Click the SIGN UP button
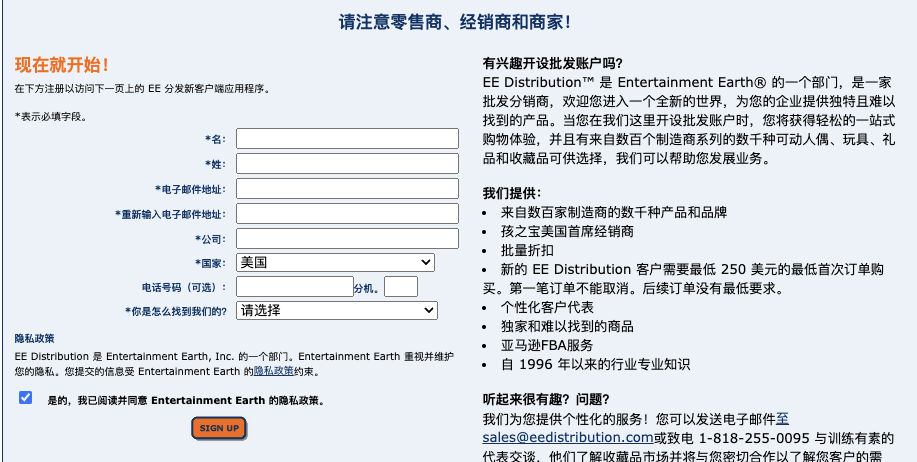The width and height of the screenshot is (917, 462). 219,428
